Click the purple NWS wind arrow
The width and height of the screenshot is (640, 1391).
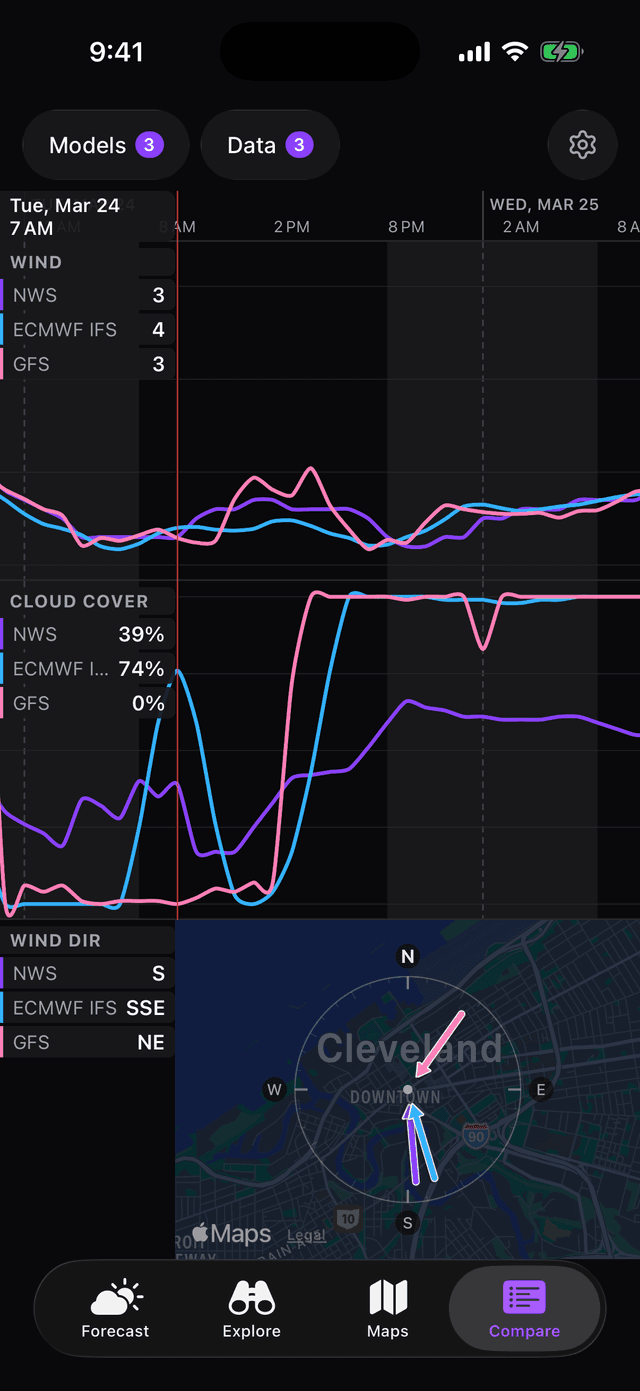click(x=413, y=1145)
